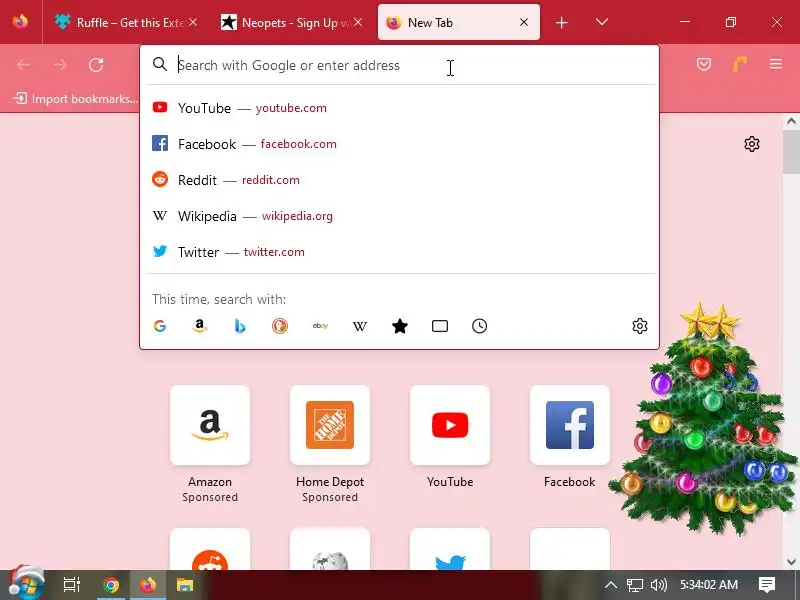Go back one page
Viewport: 800px width, 600px height.
pyautogui.click(x=23, y=65)
